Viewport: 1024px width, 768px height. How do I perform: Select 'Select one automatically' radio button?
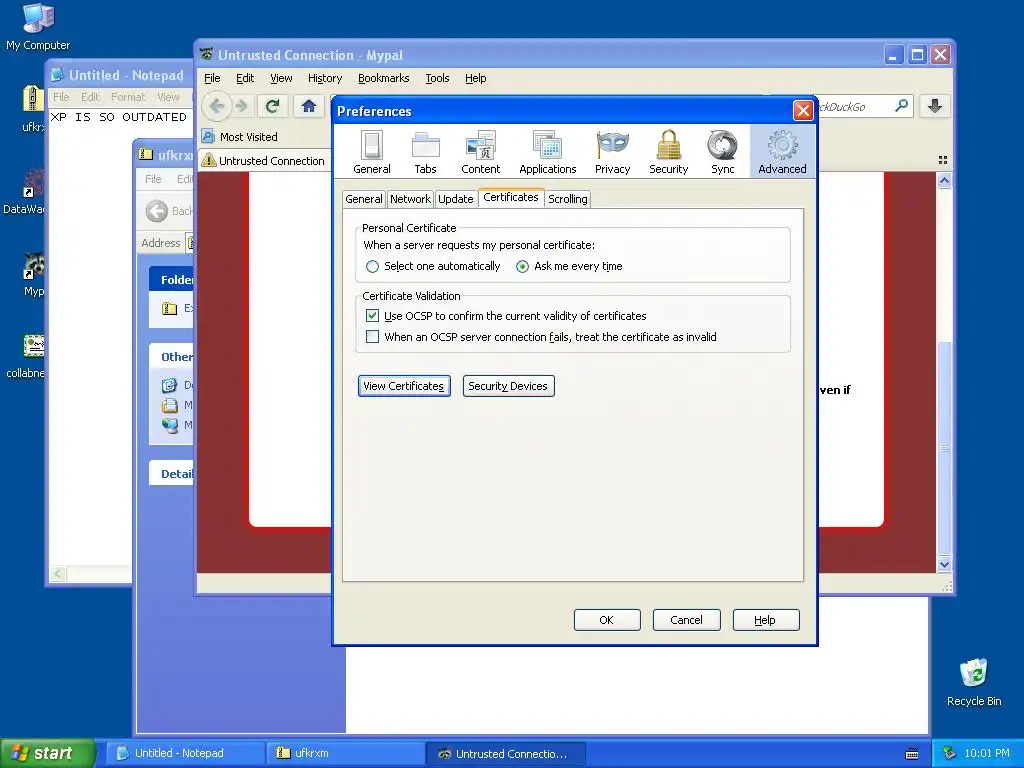[x=372, y=266]
